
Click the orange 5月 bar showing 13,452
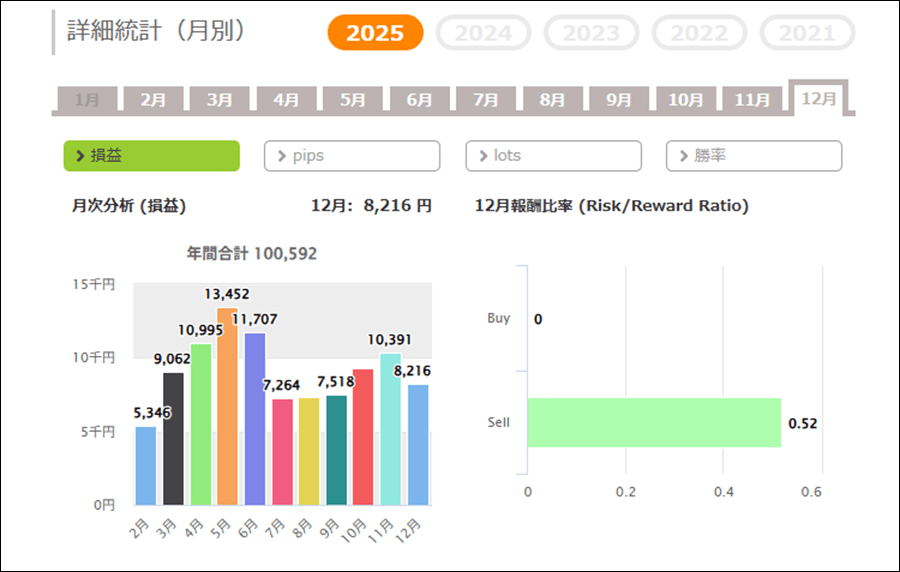[x=227, y=407]
